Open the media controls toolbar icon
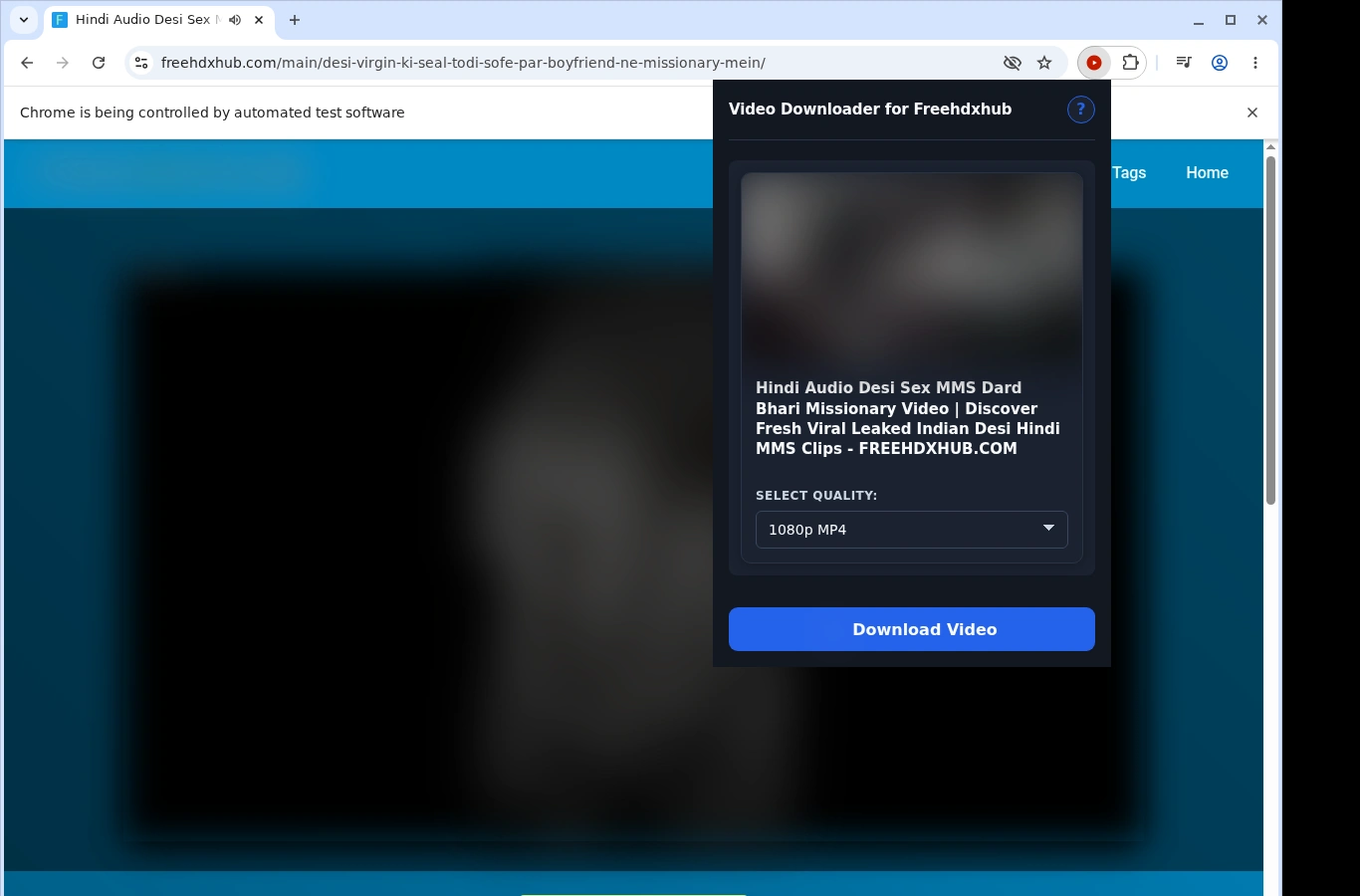The width and height of the screenshot is (1360, 896). coord(1184,63)
